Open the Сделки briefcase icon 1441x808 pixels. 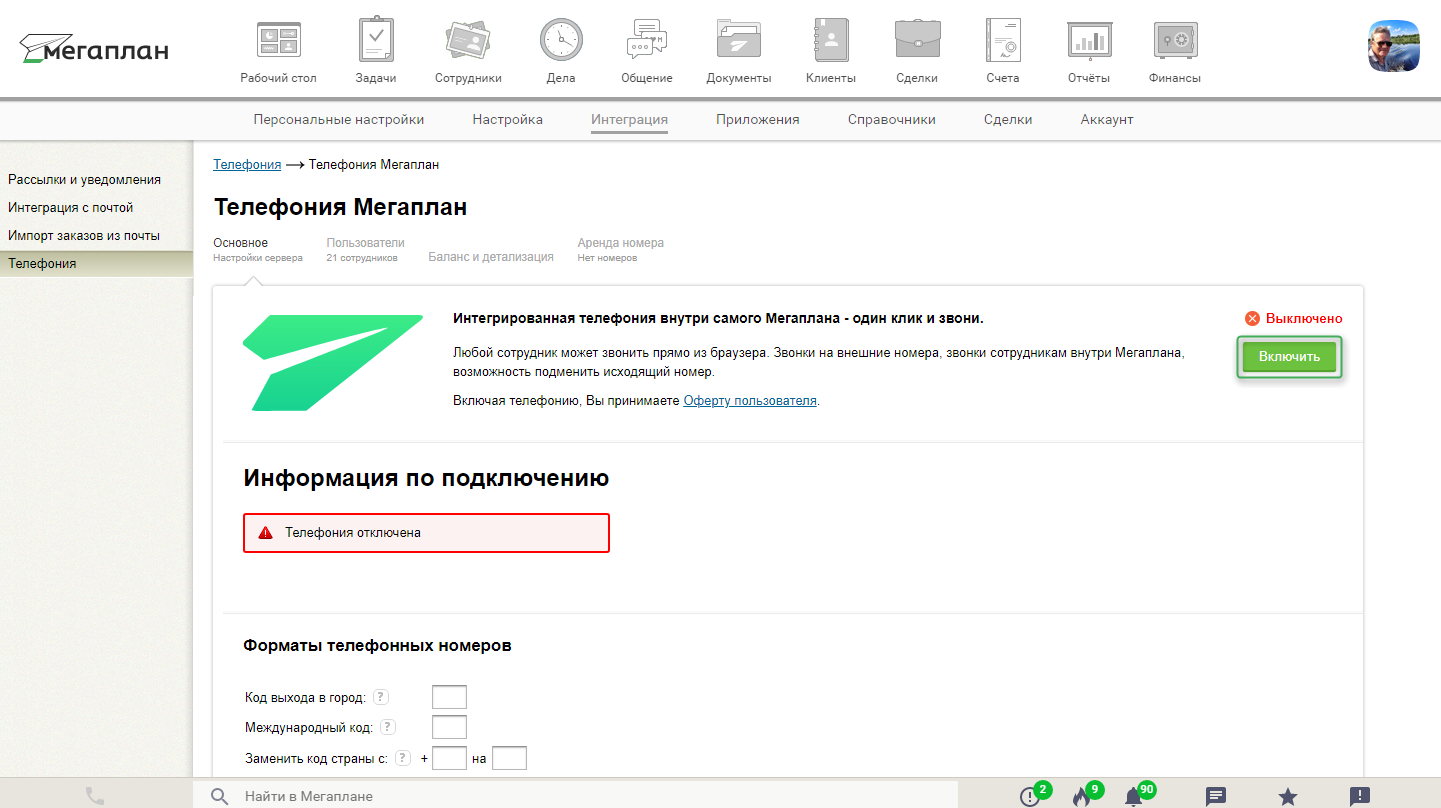tap(917, 41)
